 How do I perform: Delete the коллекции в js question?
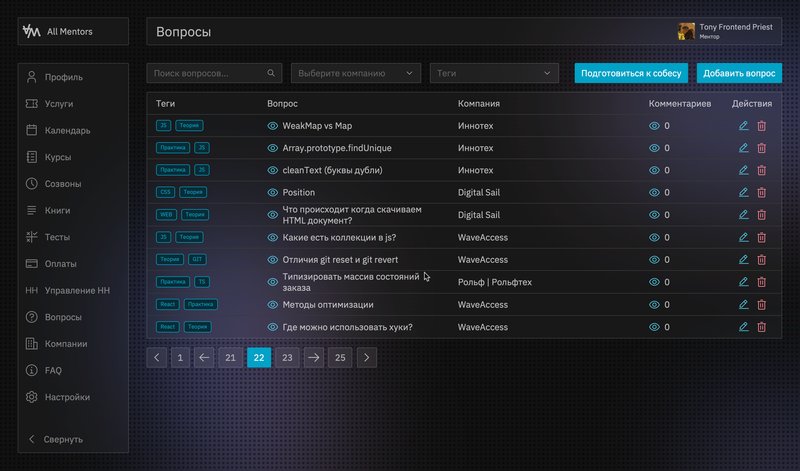[761, 237]
